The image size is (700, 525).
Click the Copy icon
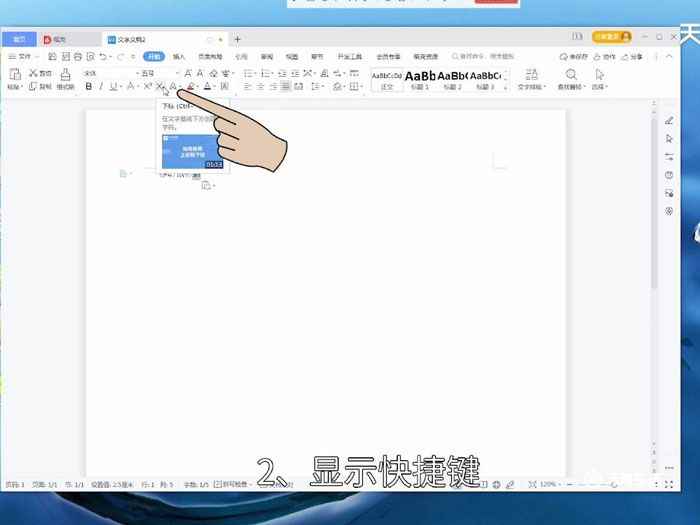(x=33, y=86)
